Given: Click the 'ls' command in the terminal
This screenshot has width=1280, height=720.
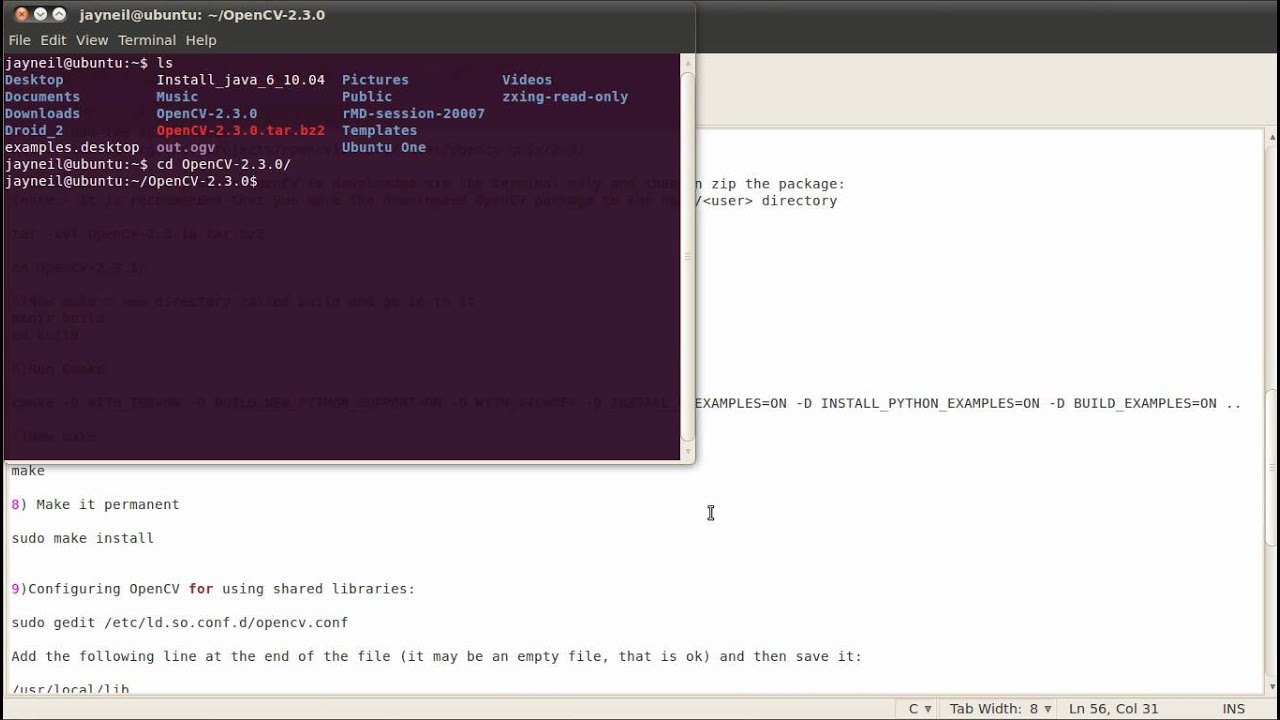Looking at the screenshot, I should click(x=164, y=63).
